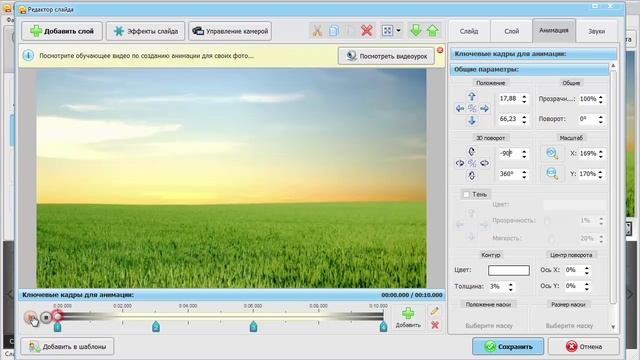Select keyframe marker 3 on timeline
Viewport: 640px width, 360px height.
(253, 327)
